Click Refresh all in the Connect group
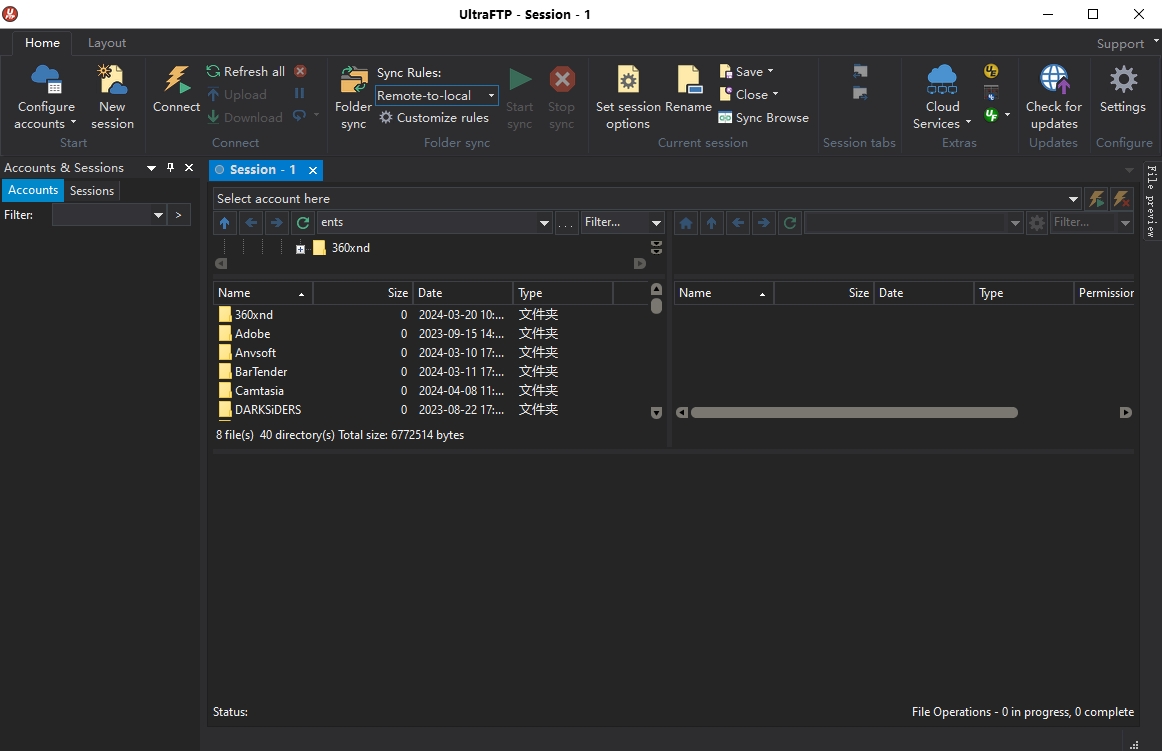The height and width of the screenshot is (751, 1162). (248, 71)
